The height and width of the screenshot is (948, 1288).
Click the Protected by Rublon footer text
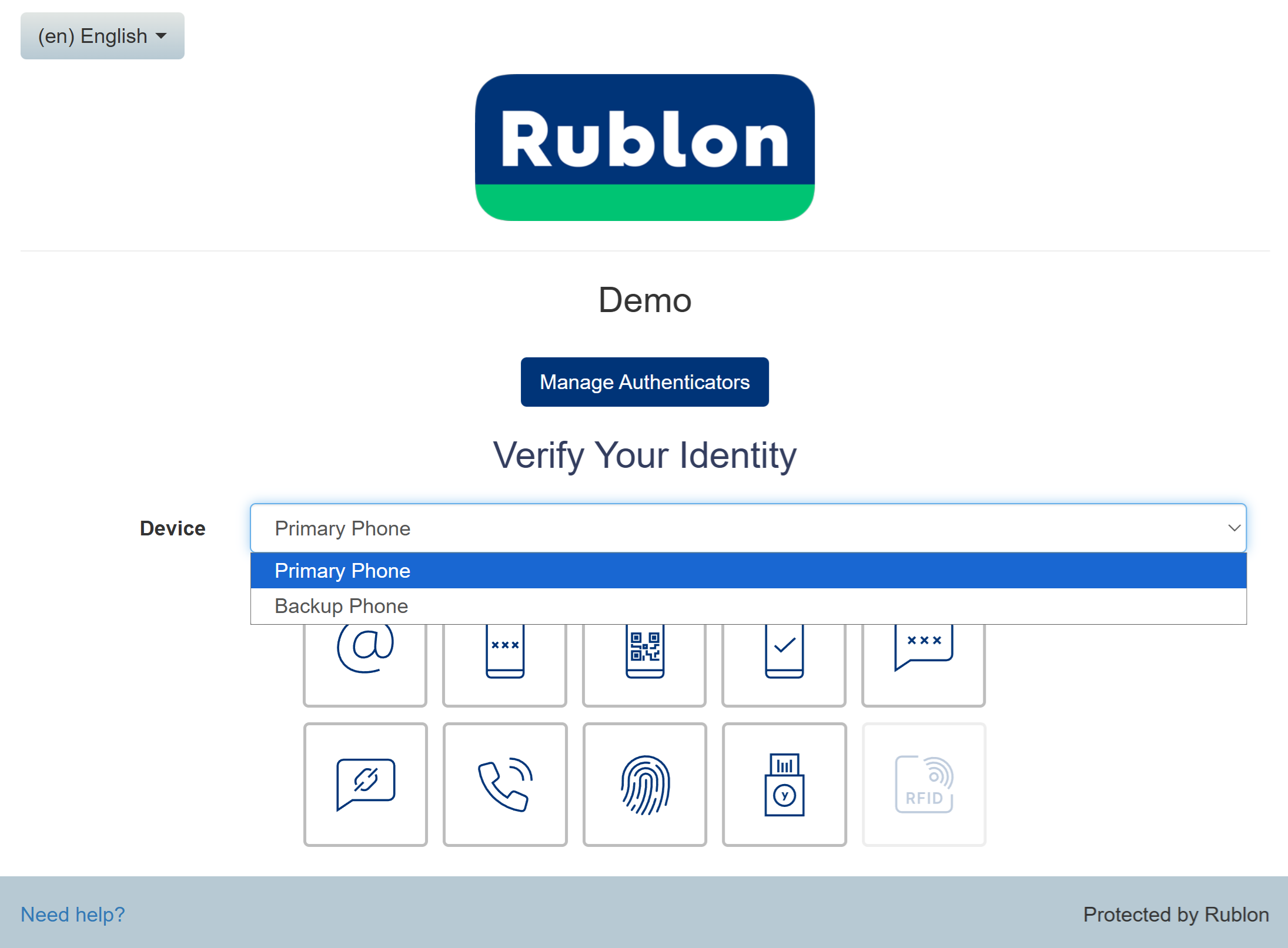[x=1176, y=914]
